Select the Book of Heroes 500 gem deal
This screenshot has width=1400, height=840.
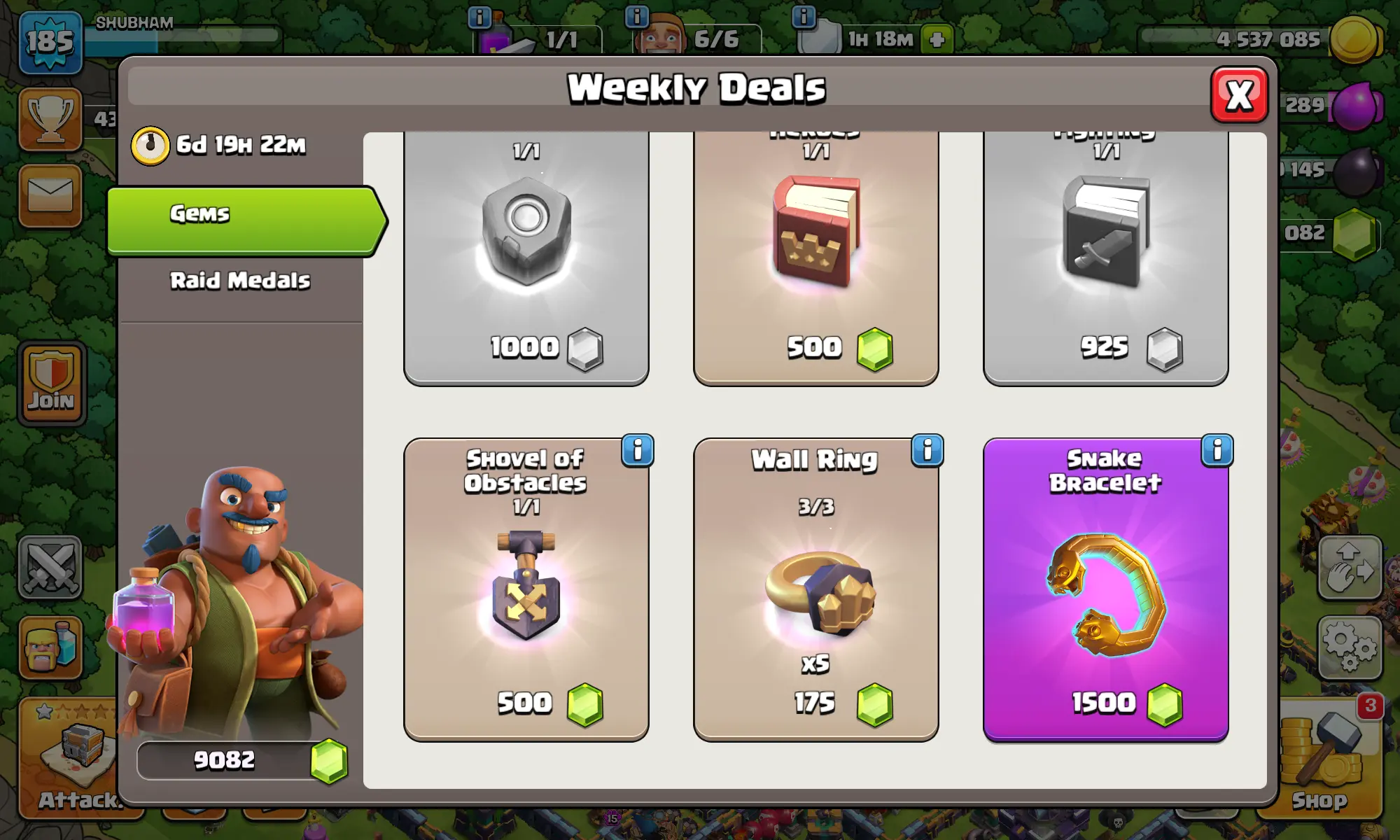(815, 258)
